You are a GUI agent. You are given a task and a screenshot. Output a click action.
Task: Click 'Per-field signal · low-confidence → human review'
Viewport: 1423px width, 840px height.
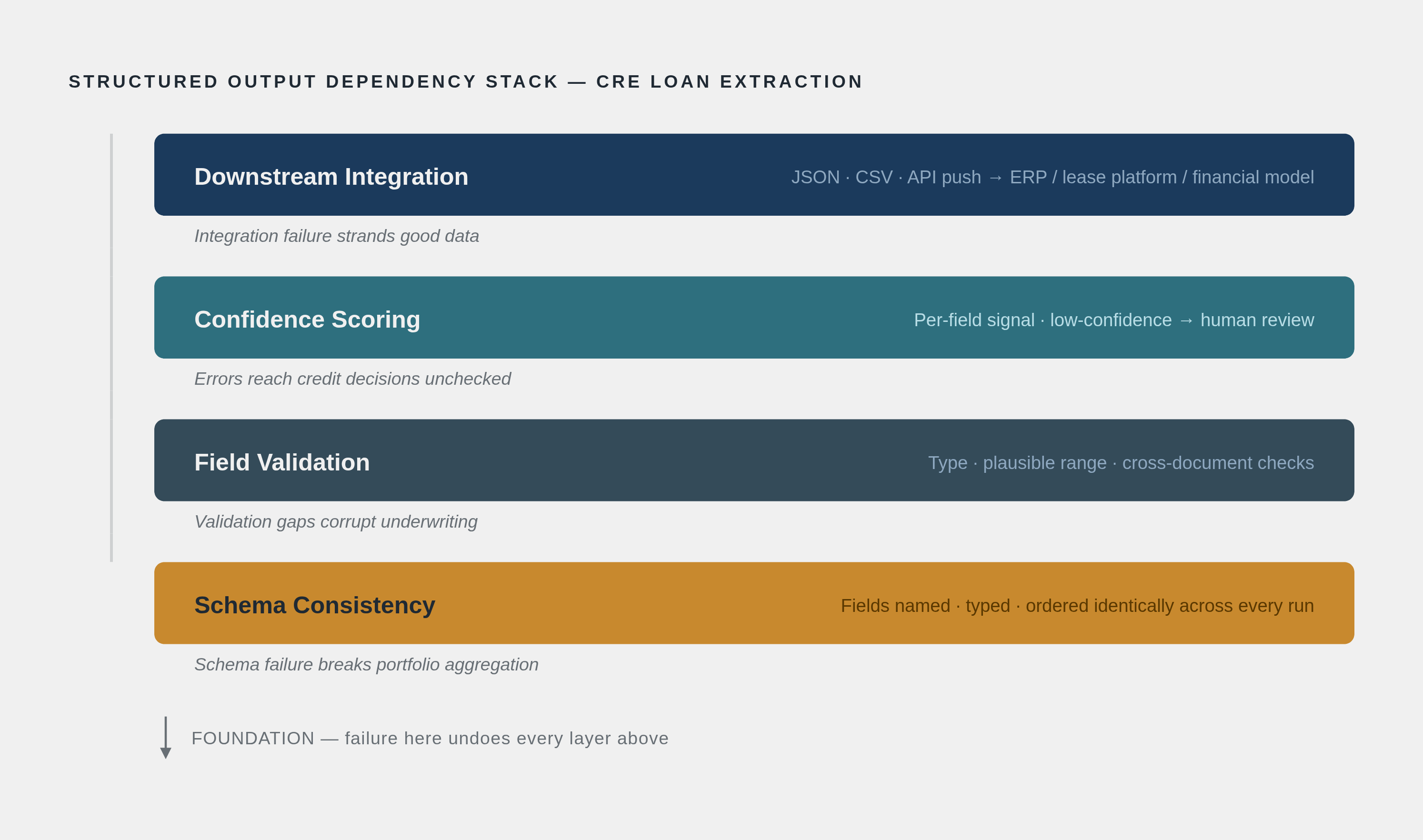(x=1114, y=320)
